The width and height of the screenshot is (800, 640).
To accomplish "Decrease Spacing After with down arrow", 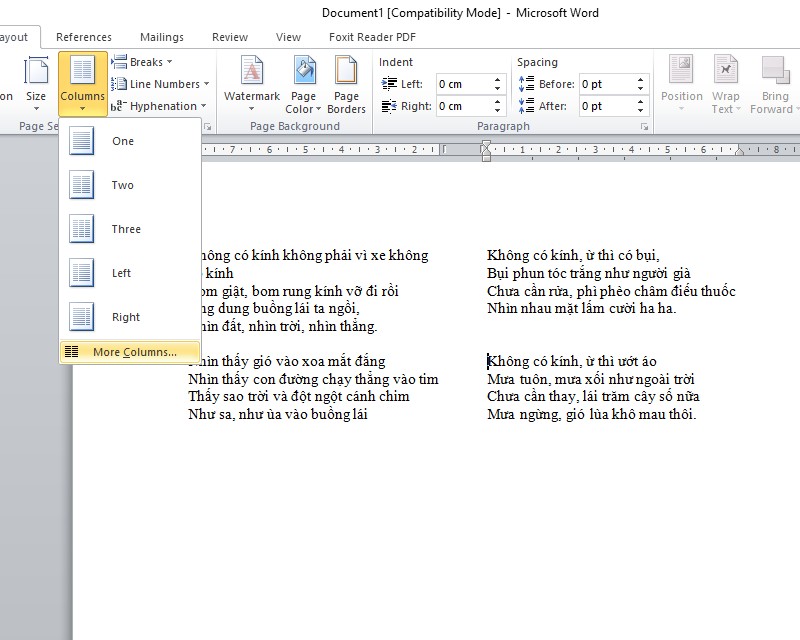I will 641,111.
